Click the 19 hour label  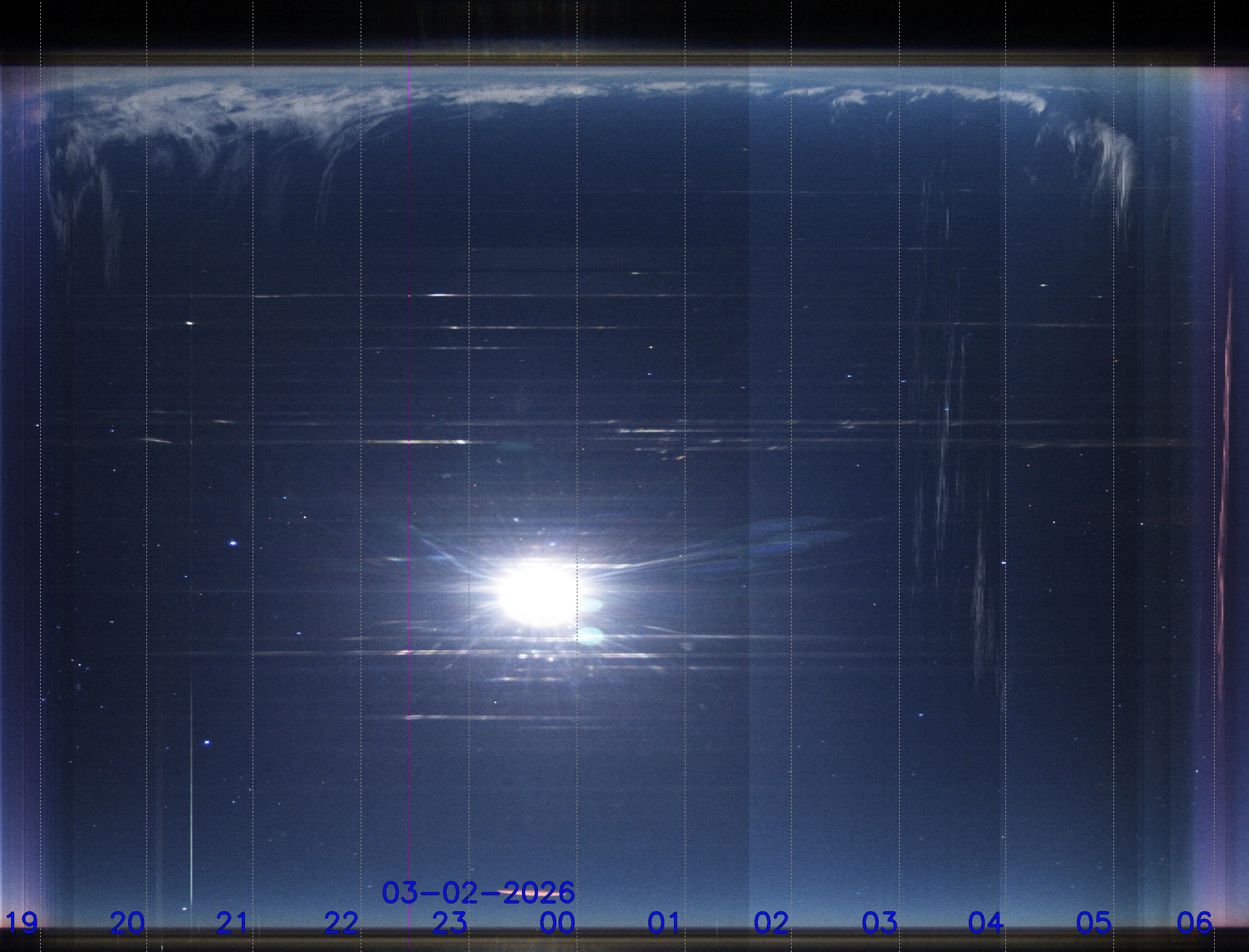[x=22, y=923]
